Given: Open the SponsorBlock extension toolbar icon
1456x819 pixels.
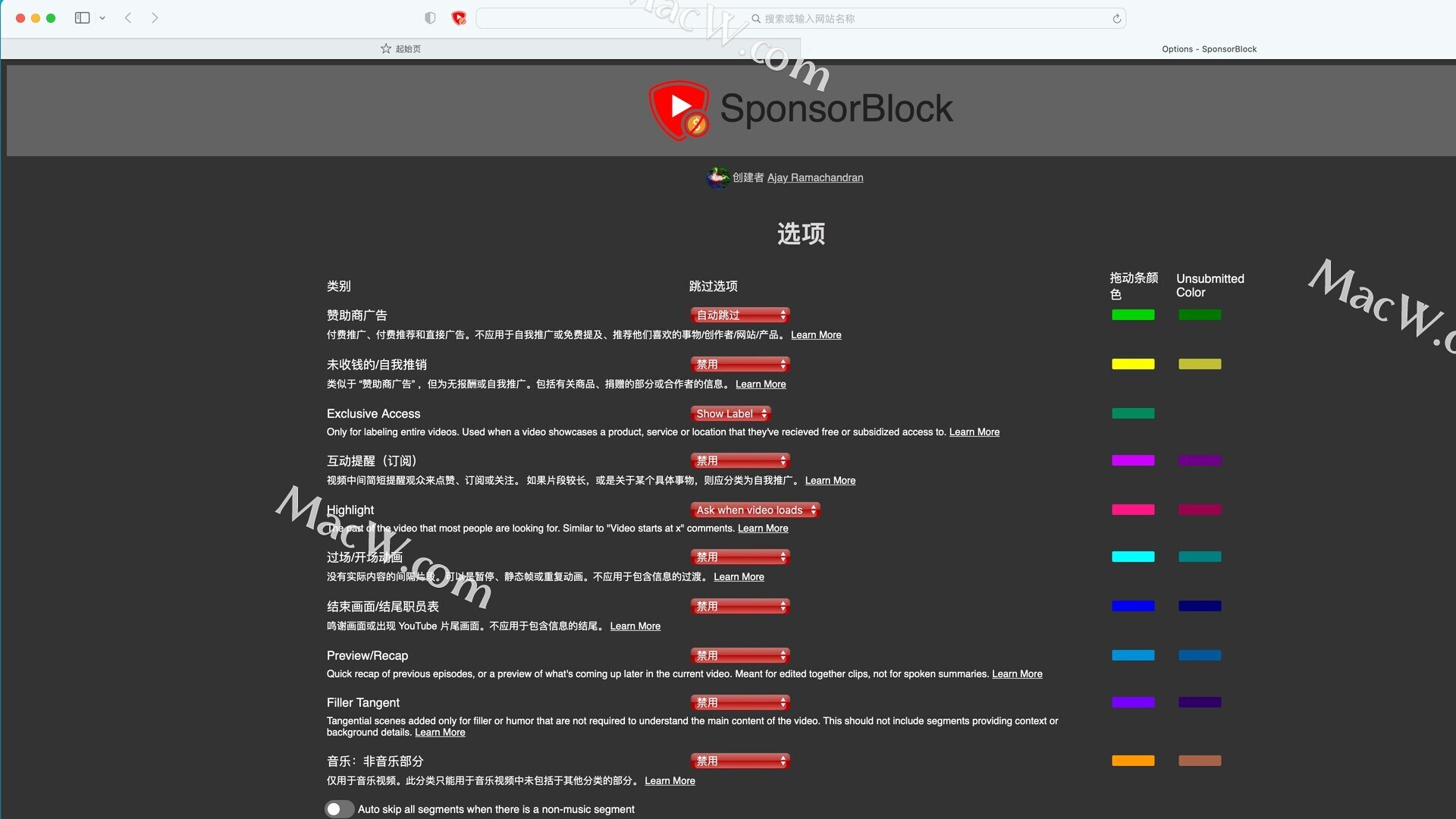Looking at the screenshot, I should point(458,18).
